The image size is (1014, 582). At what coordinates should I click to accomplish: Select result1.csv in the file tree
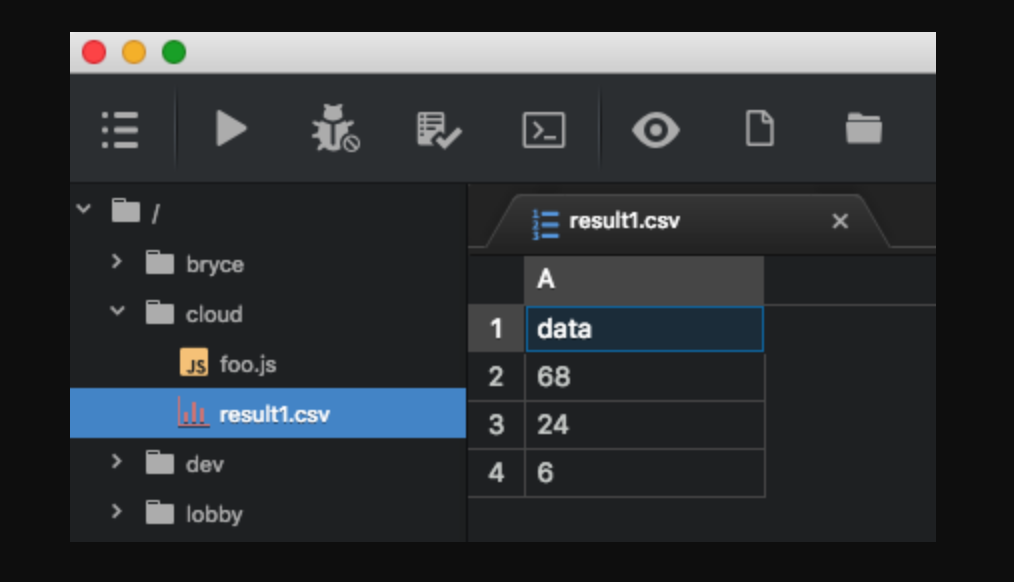click(x=273, y=414)
